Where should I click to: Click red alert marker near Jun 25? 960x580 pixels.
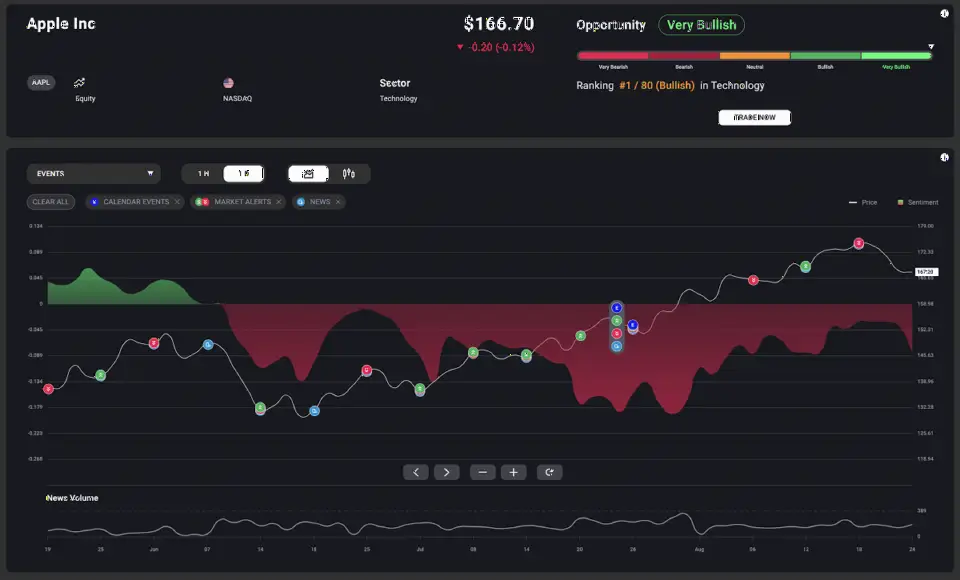[366, 370]
